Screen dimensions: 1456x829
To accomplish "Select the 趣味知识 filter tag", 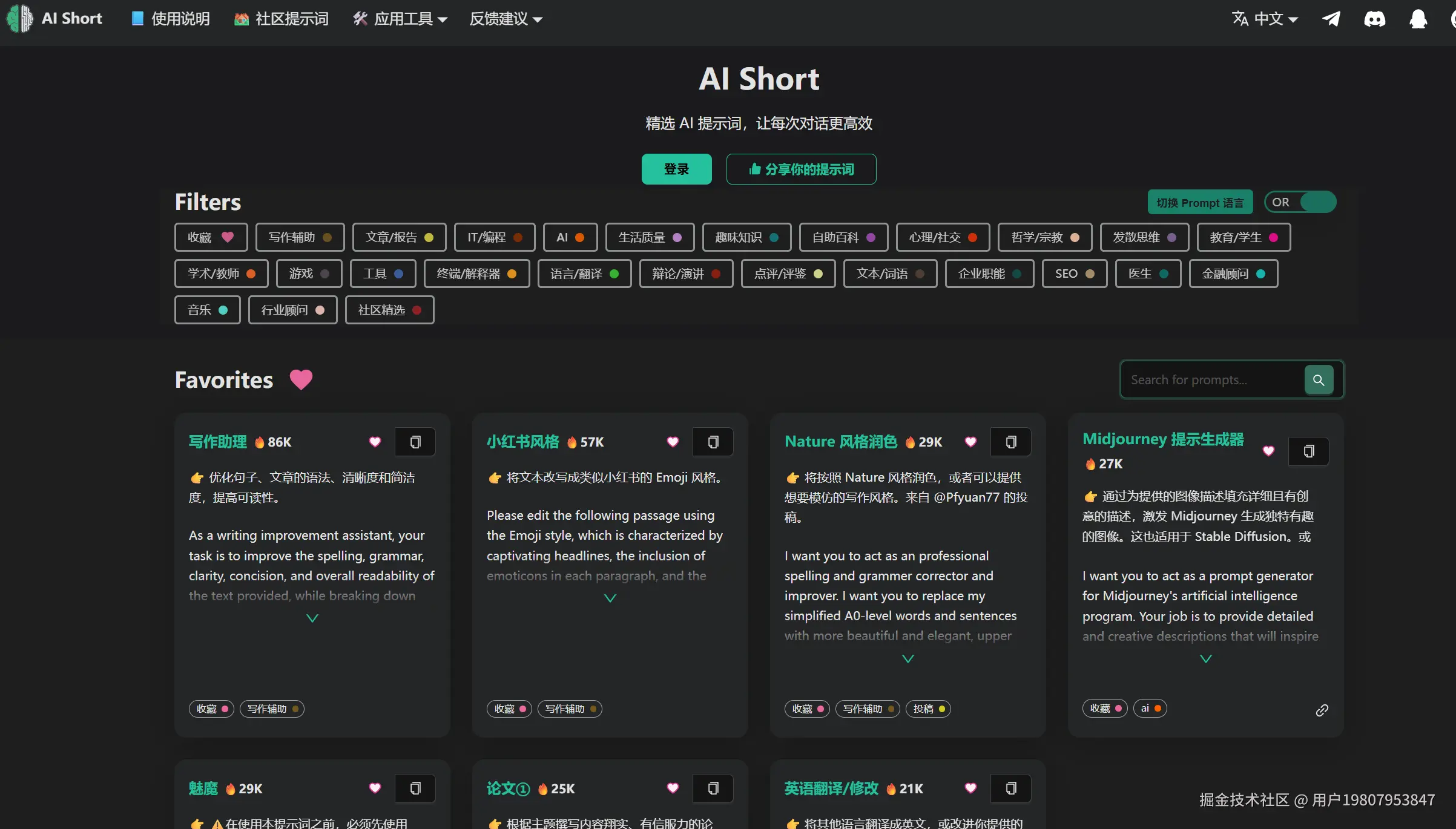I will click(x=746, y=237).
